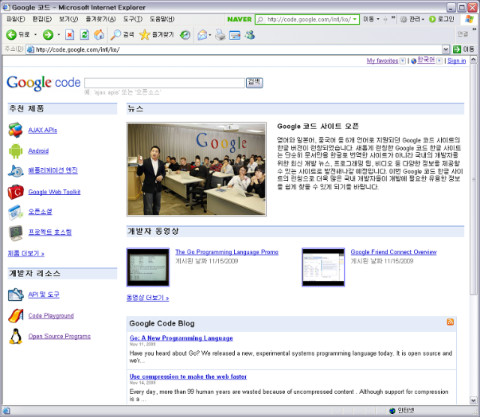
Task: Click the Google Web Toolkit text link
Action: pyautogui.click(x=54, y=192)
